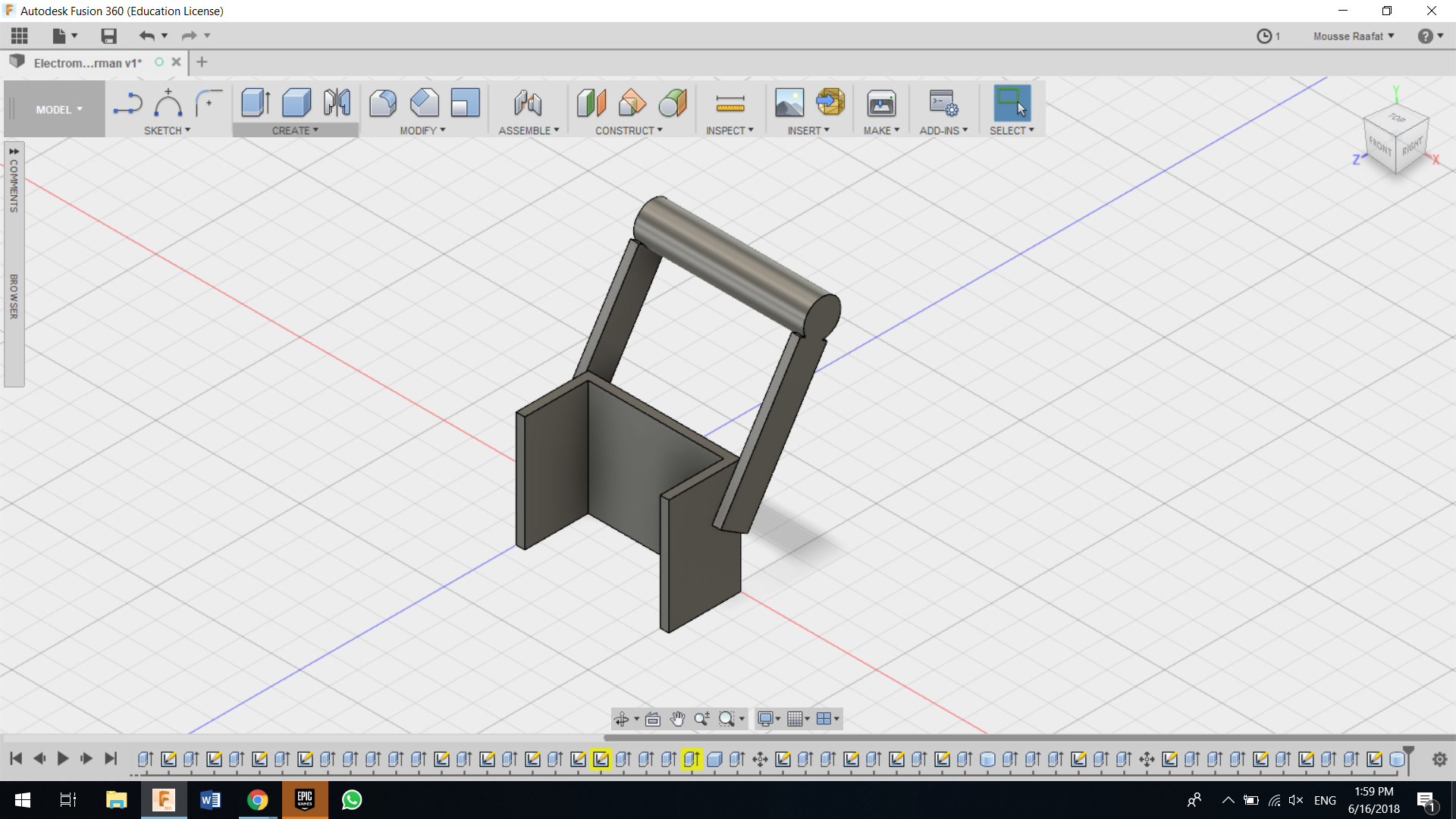Image resolution: width=1456 pixels, height=819 pixels.
Task: Open the CREATE menu
Action: [x=295, y=130]
